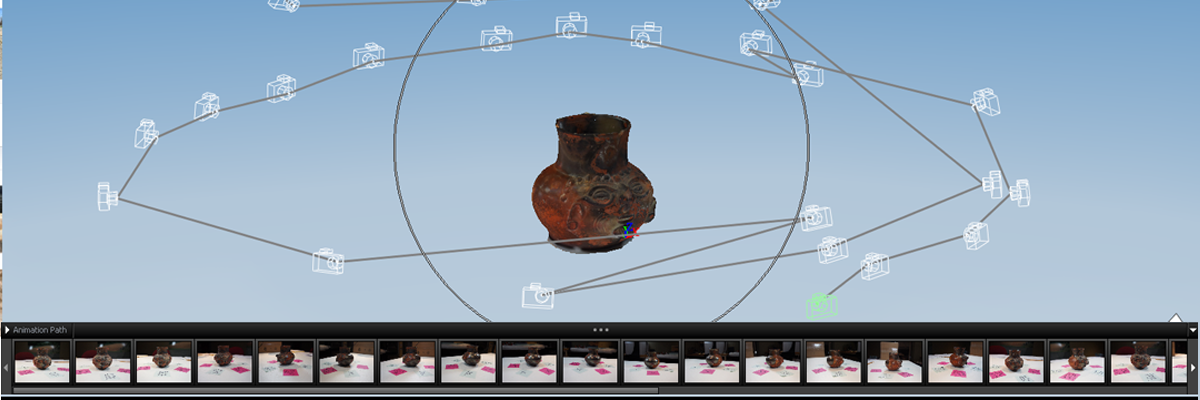Viewport: 1200px width, 400px height.
Task: Select the leftmost camera on the path
Action: [x=107, y=196]
